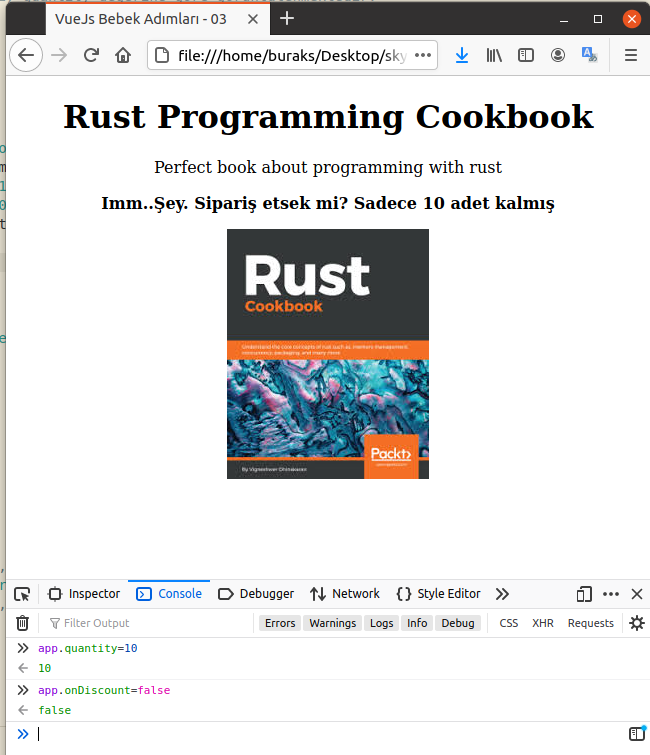Open page actions menu in address bar

(423, 56)
